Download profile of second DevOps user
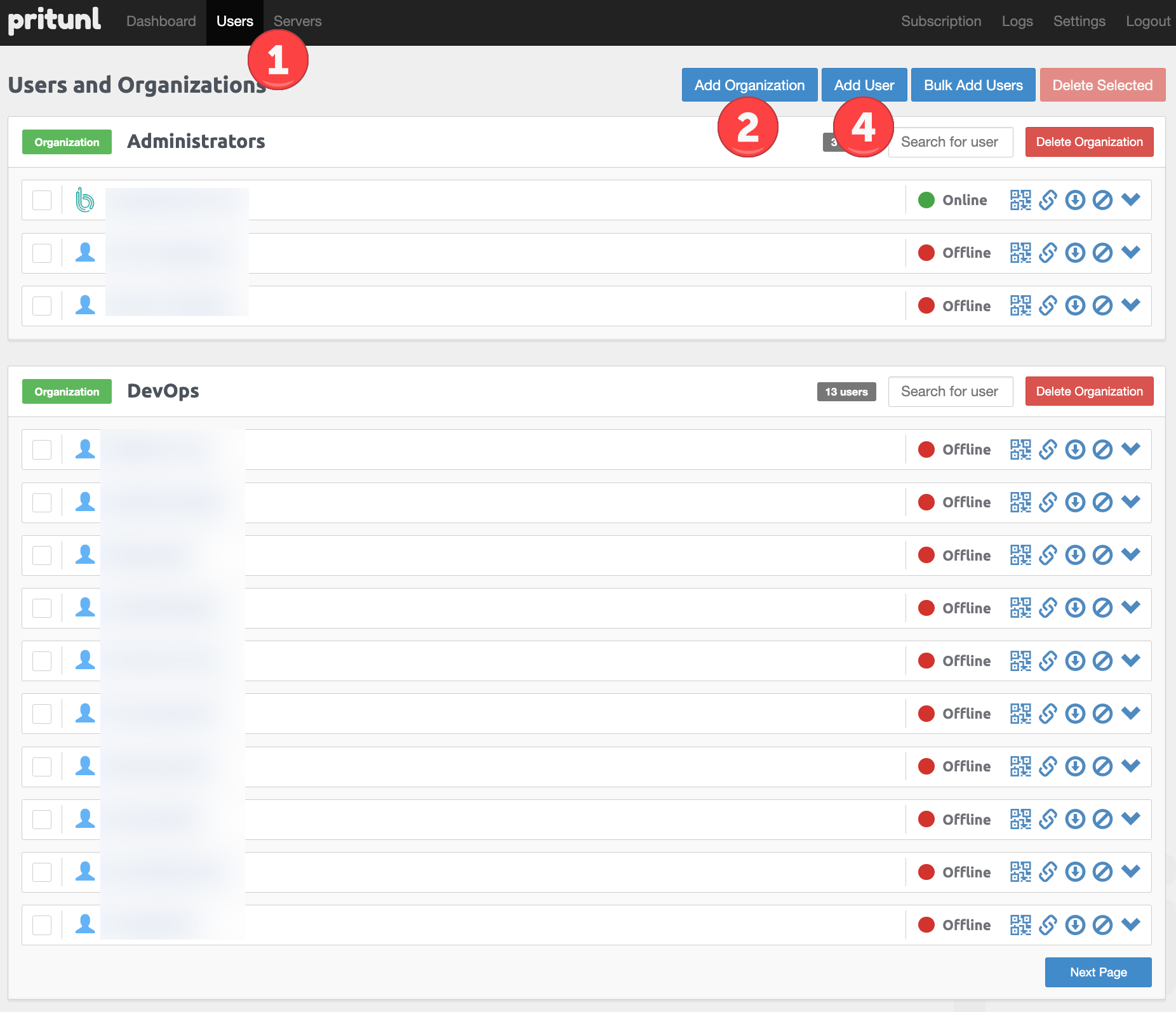The image size is (1176, 1012). [1075, 502]
